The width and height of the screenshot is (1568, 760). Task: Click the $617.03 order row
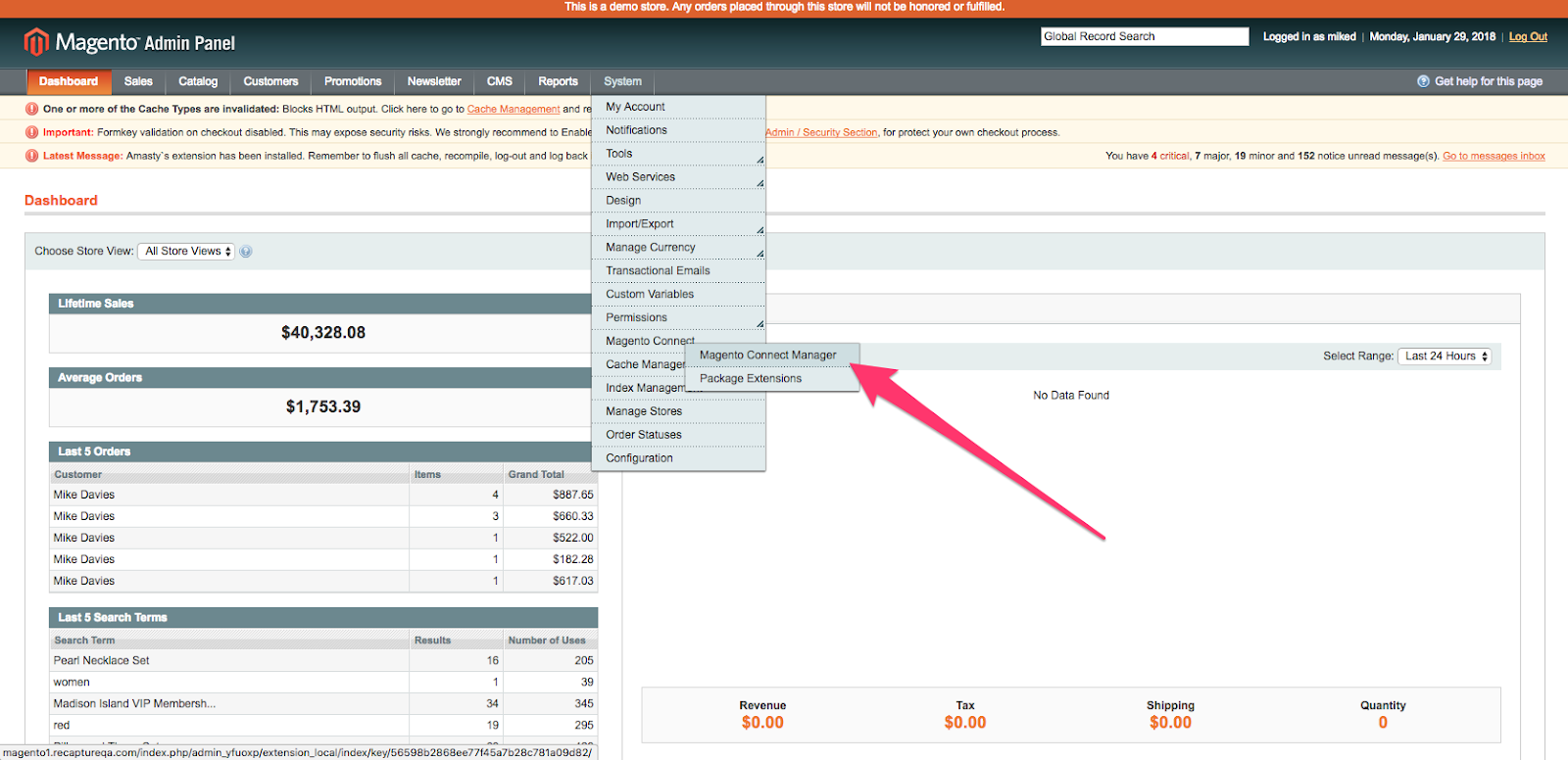click(x=323, y=582)
